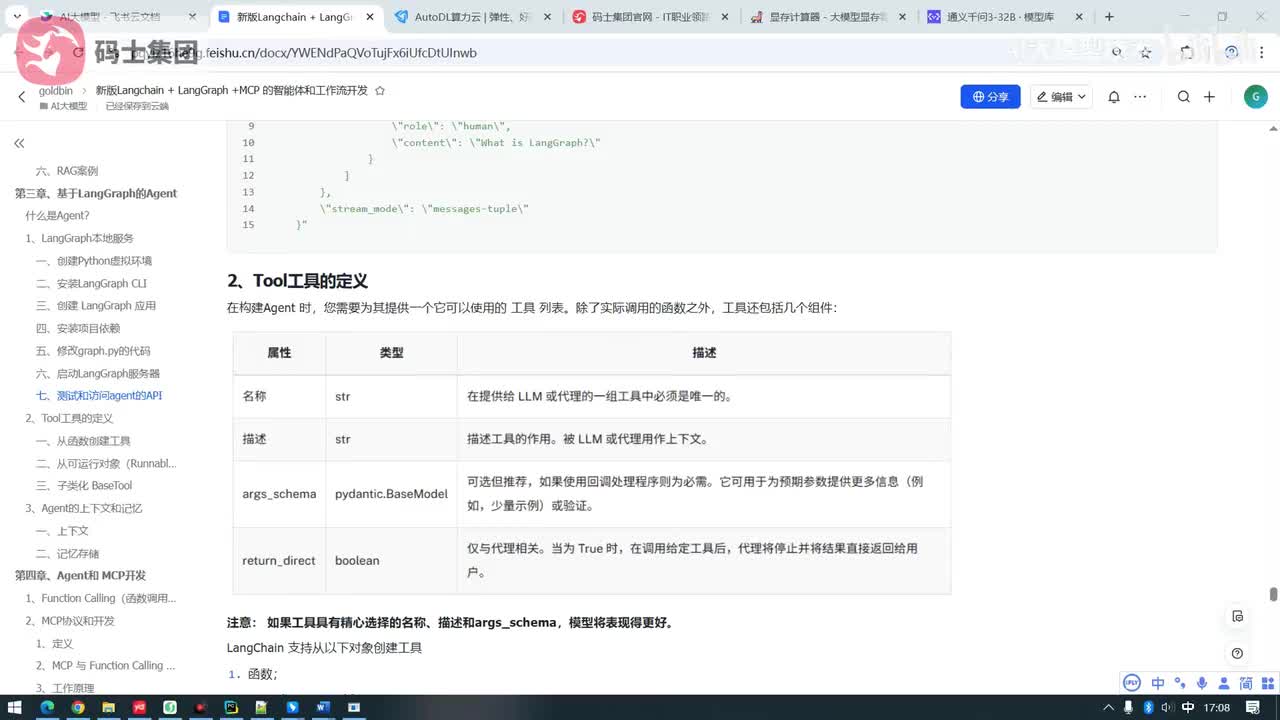1280x720 pixels.
Task: Select highlighted 七、测试和访问agent的API entry
Action: [99, 396]
